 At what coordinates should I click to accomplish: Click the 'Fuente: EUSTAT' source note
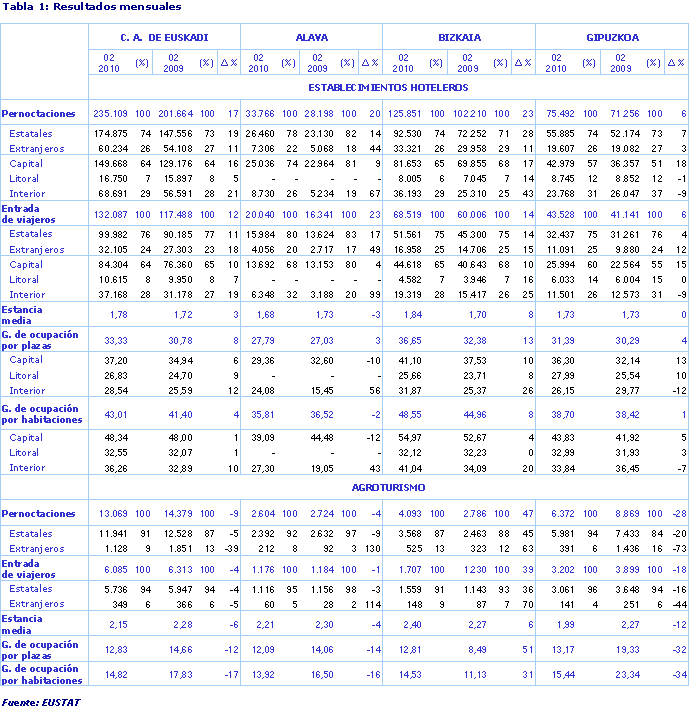tap(41, 702)
